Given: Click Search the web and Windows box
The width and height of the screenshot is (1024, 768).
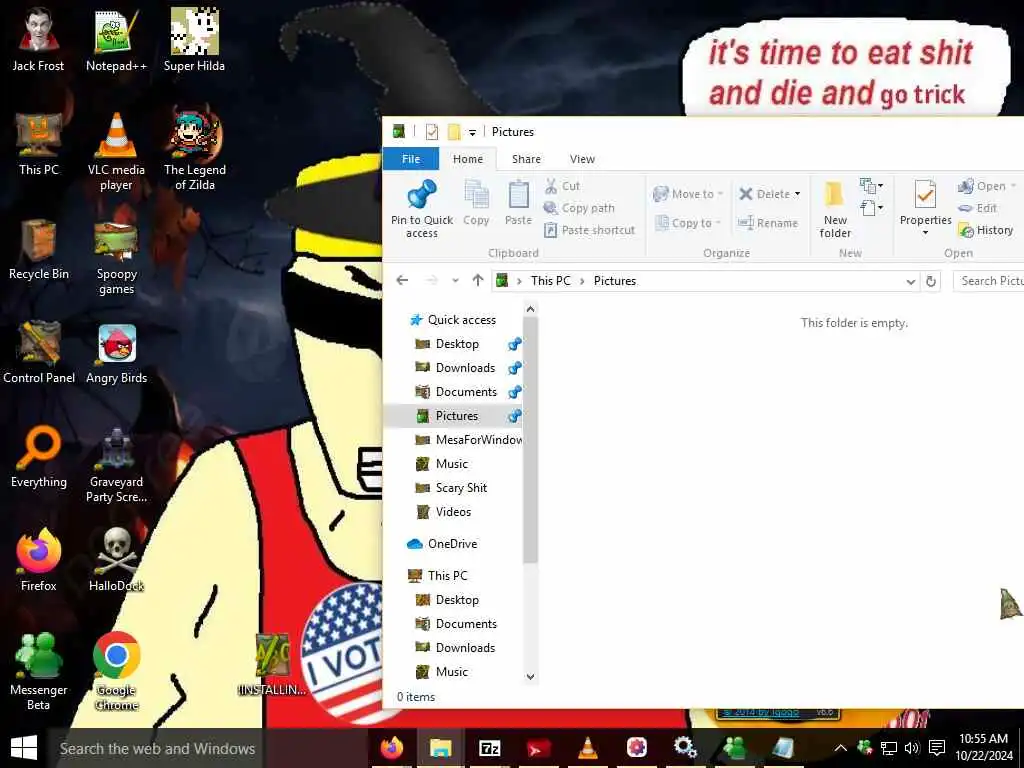Looking at the screenshot, I should 208,748.
